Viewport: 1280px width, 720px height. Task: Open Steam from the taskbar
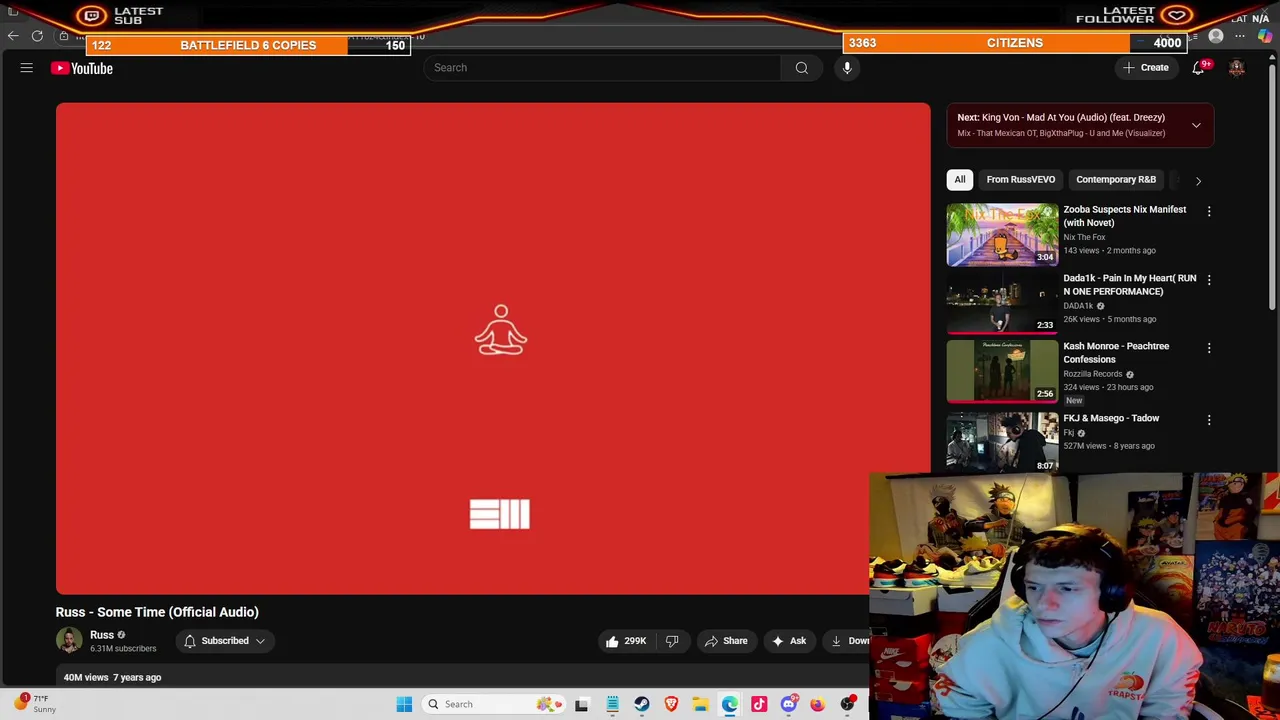point(642,704)
